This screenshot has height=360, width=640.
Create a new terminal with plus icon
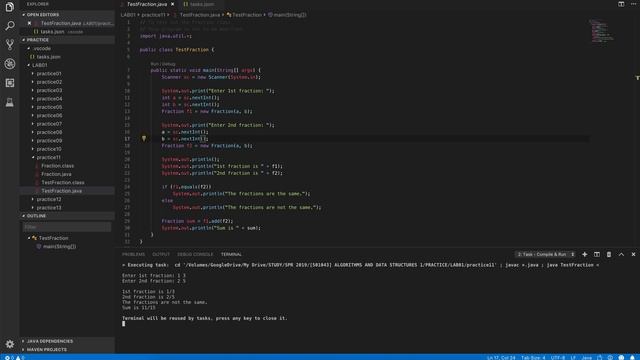click(x=584, y=254)
